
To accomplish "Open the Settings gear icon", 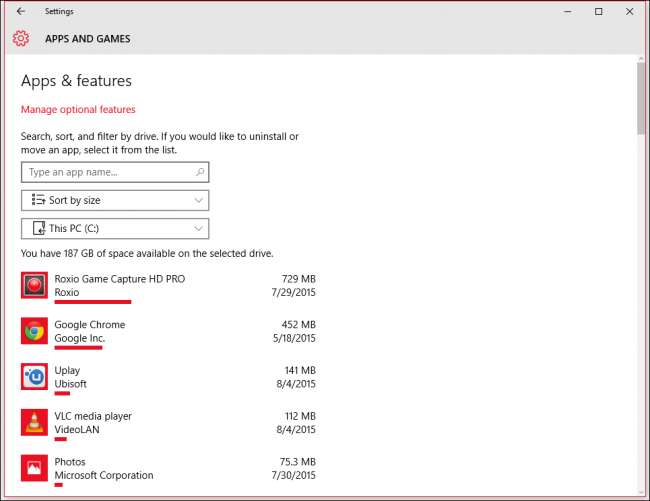I will (21, 39).
